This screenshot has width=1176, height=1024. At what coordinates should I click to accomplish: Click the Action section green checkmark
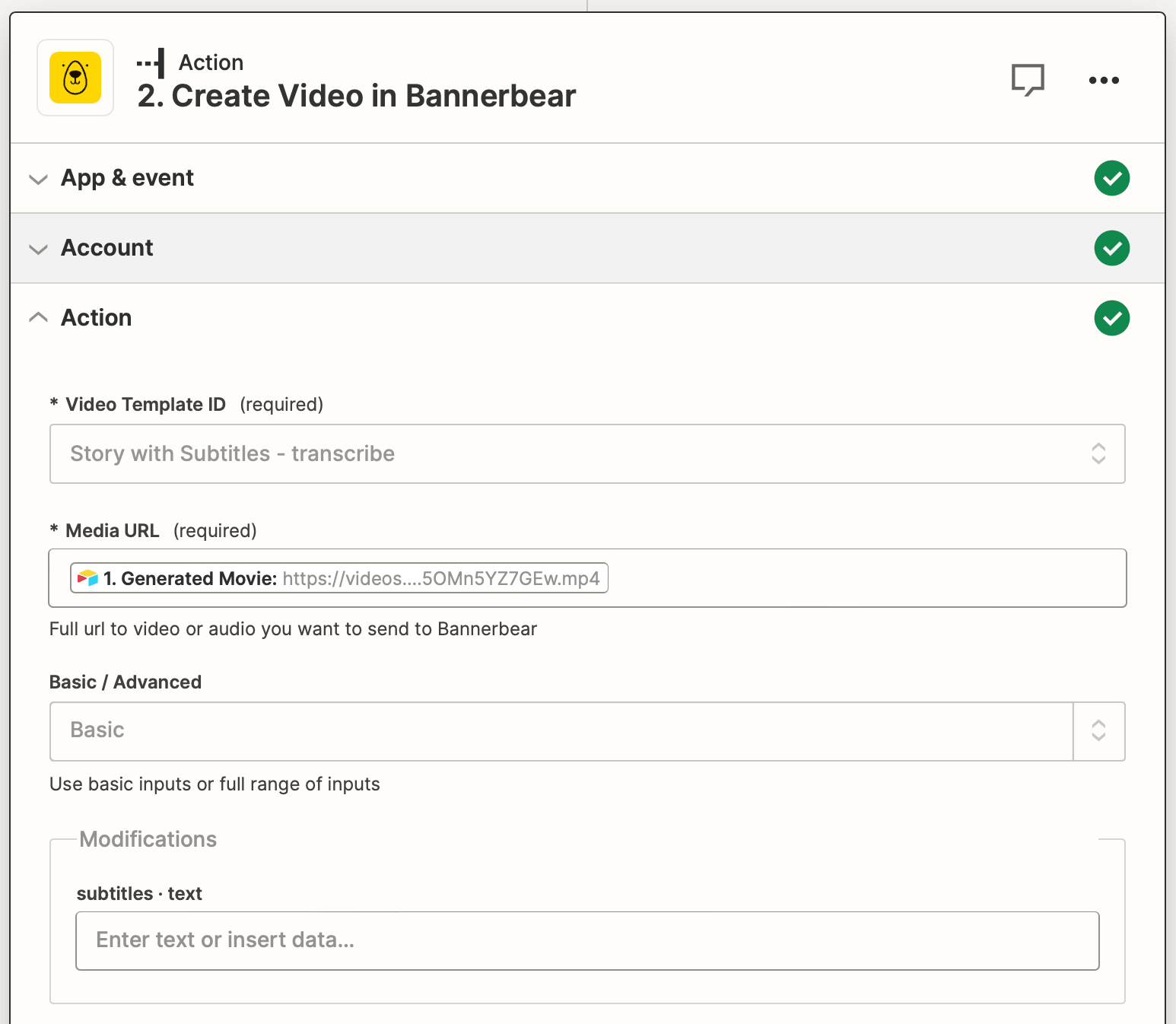click(x=1111, y=318)
